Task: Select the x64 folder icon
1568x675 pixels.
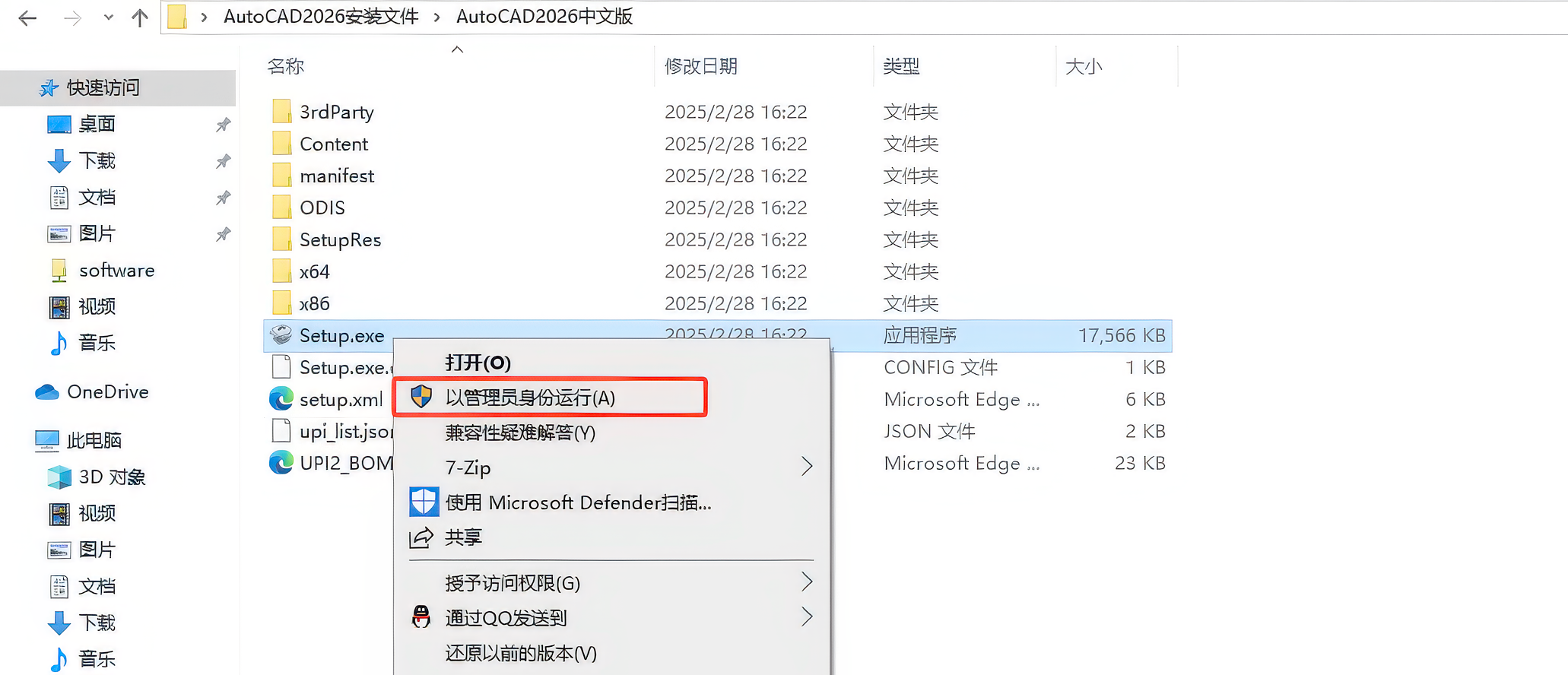Action: coord(281,271)
